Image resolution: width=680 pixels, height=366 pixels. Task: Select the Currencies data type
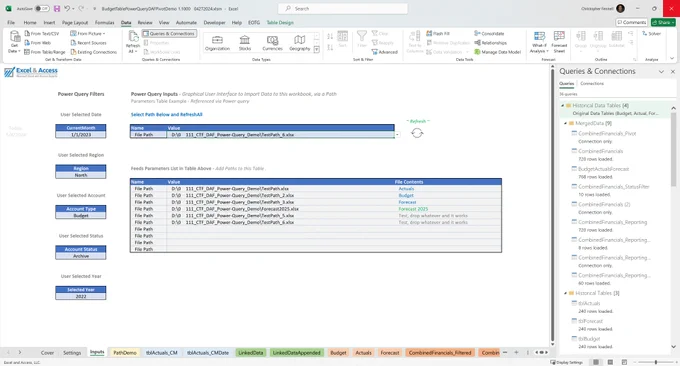[272, 43]
